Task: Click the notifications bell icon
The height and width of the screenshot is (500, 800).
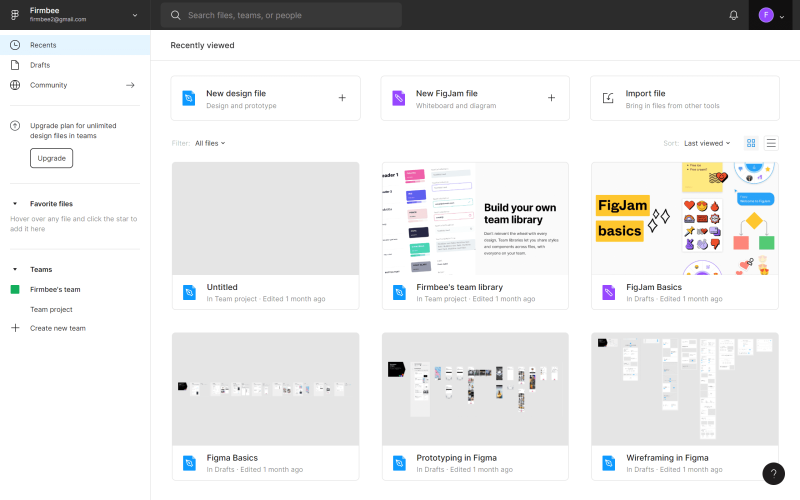Action: 733,15
